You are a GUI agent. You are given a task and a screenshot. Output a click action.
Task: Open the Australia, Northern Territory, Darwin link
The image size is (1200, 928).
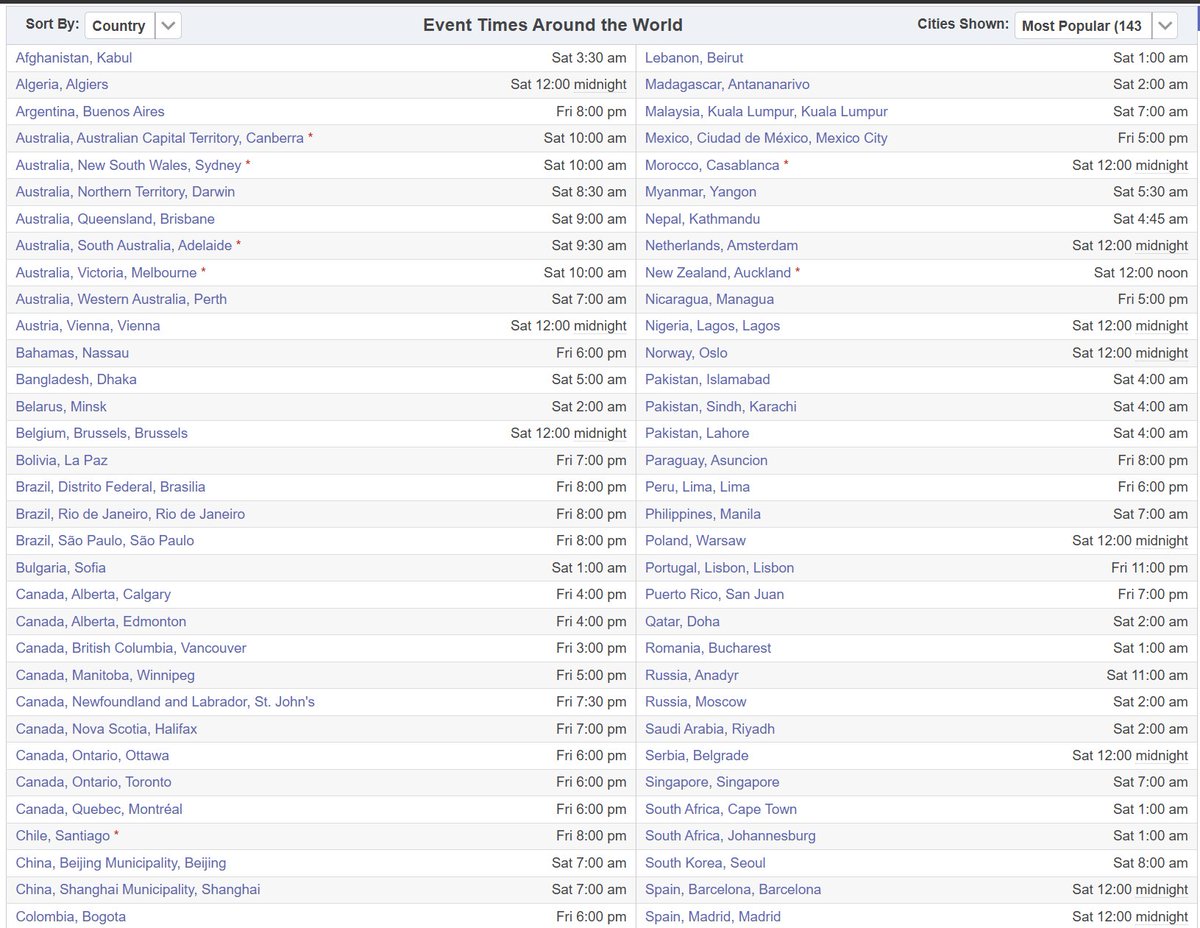pos(126,192)
